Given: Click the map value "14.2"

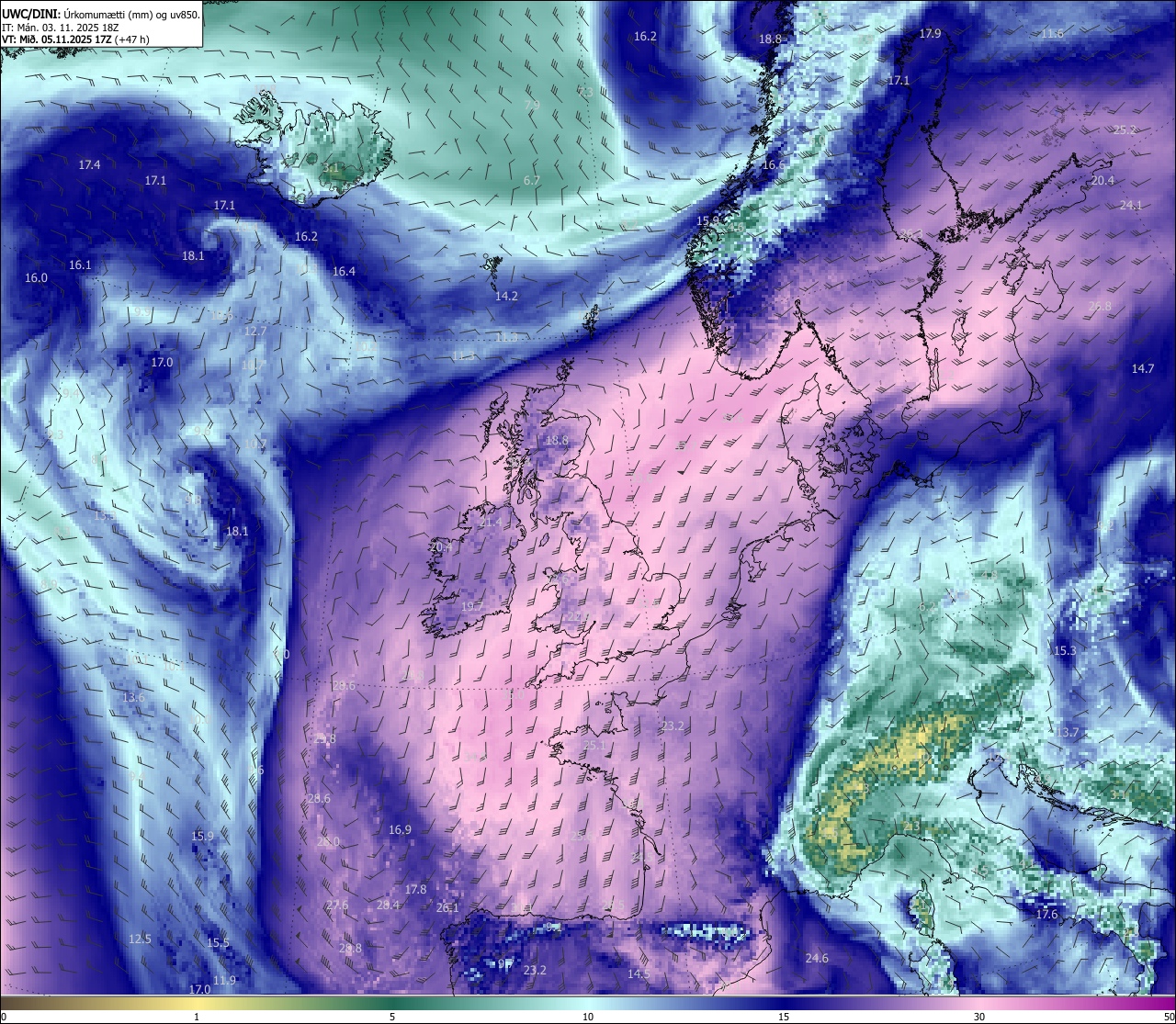Looking at the screenshot, I should (506, 297).
